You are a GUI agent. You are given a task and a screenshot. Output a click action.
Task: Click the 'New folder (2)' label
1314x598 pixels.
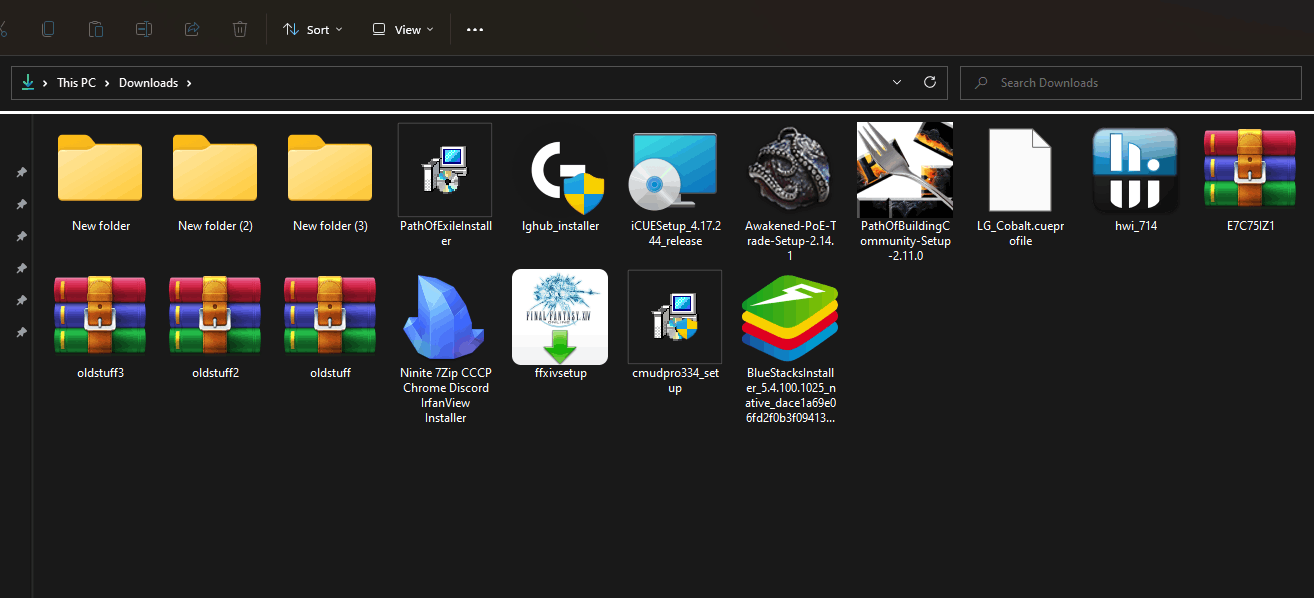pos(215,226)
